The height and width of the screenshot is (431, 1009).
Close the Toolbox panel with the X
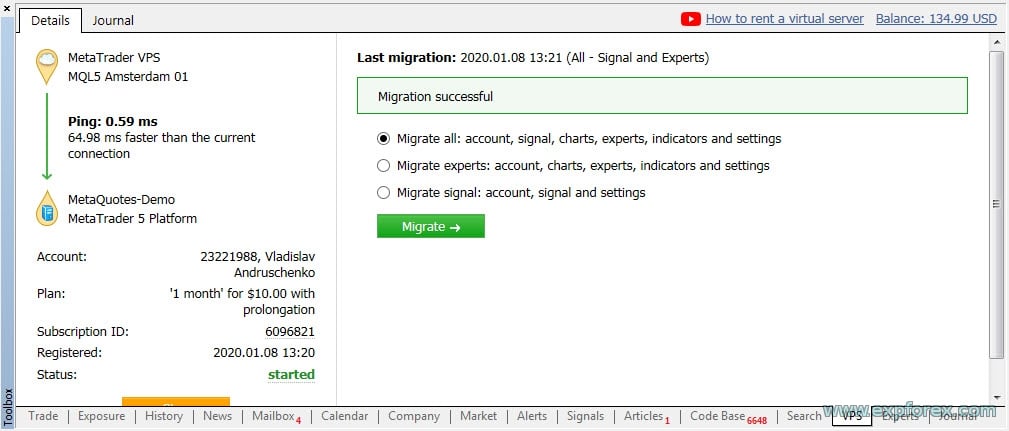(x=7, y=7)
